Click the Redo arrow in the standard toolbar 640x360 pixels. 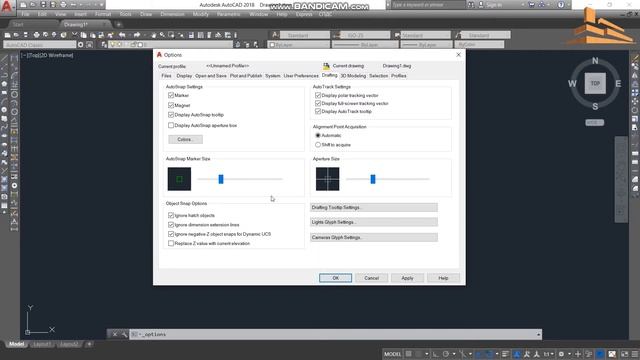coord(137,35)
